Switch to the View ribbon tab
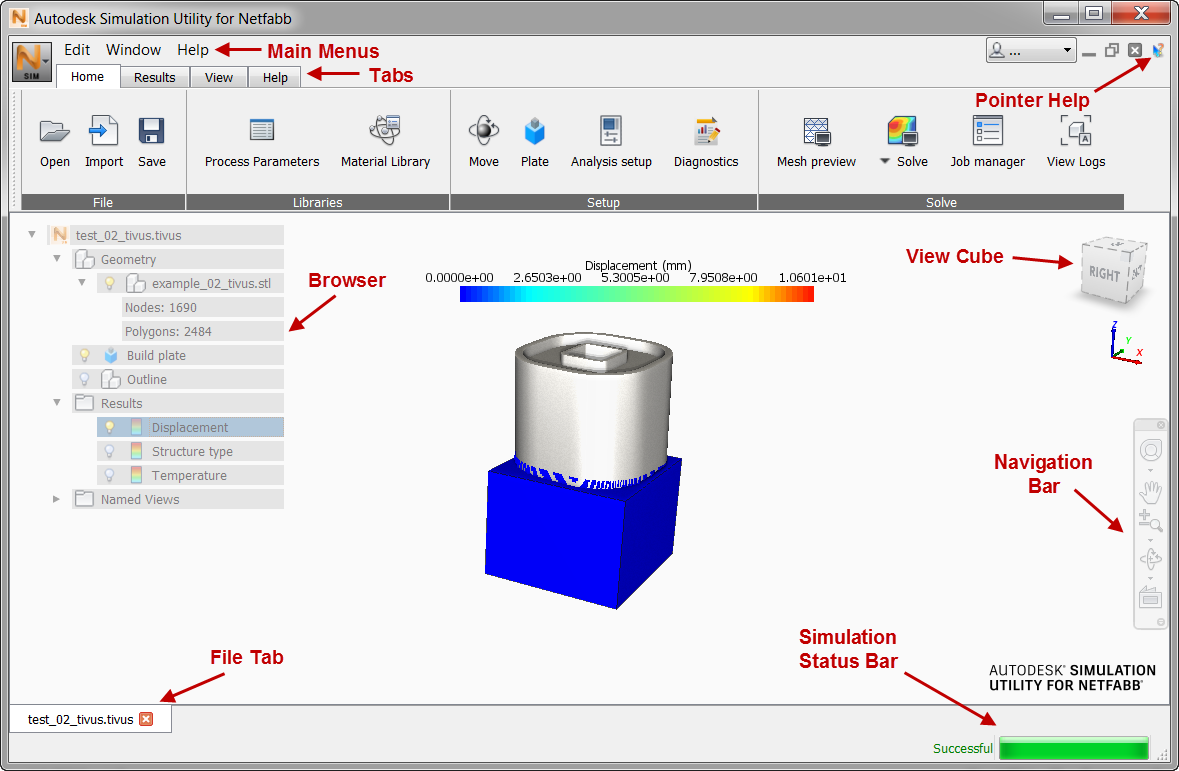Image resolution: width=1179 pixels, height=771 pixels. coord(219,77)
